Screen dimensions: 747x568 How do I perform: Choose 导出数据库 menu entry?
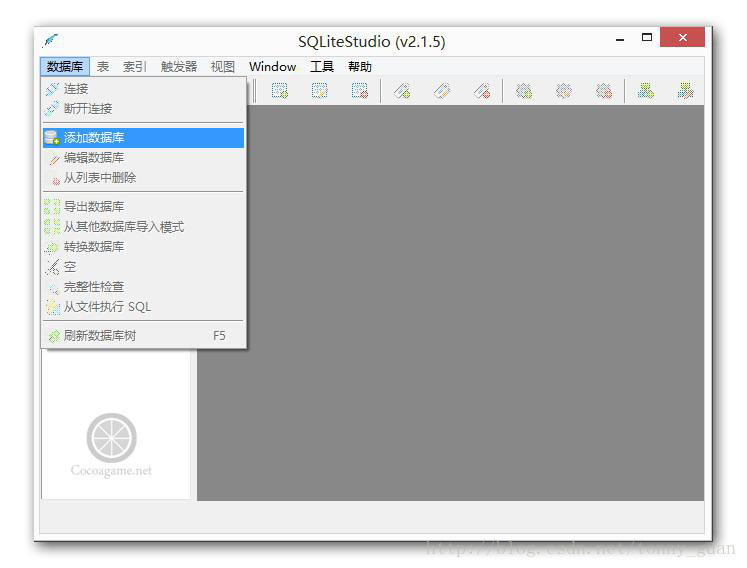143,207
